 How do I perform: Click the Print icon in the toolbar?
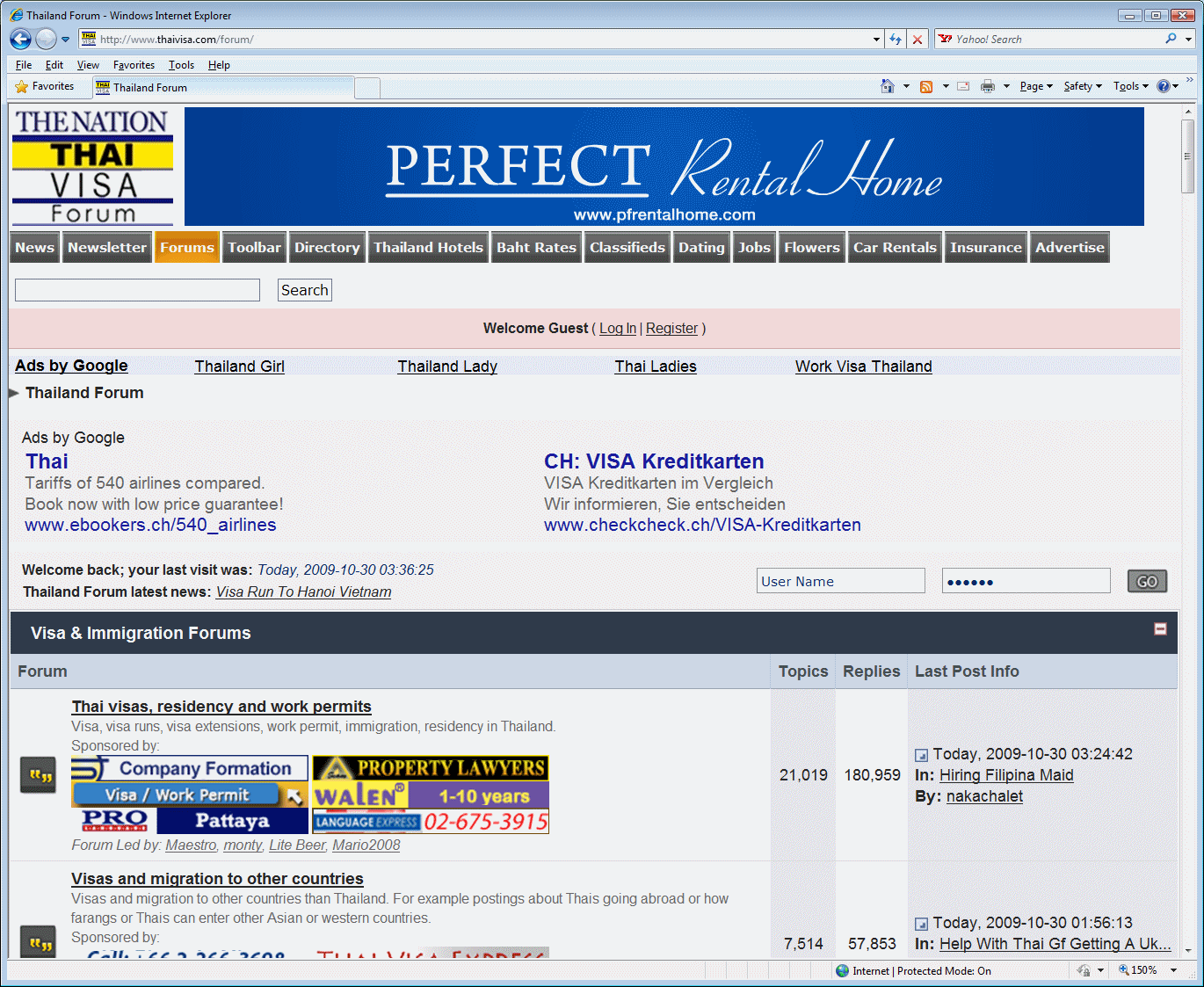(x=988, y=86)
